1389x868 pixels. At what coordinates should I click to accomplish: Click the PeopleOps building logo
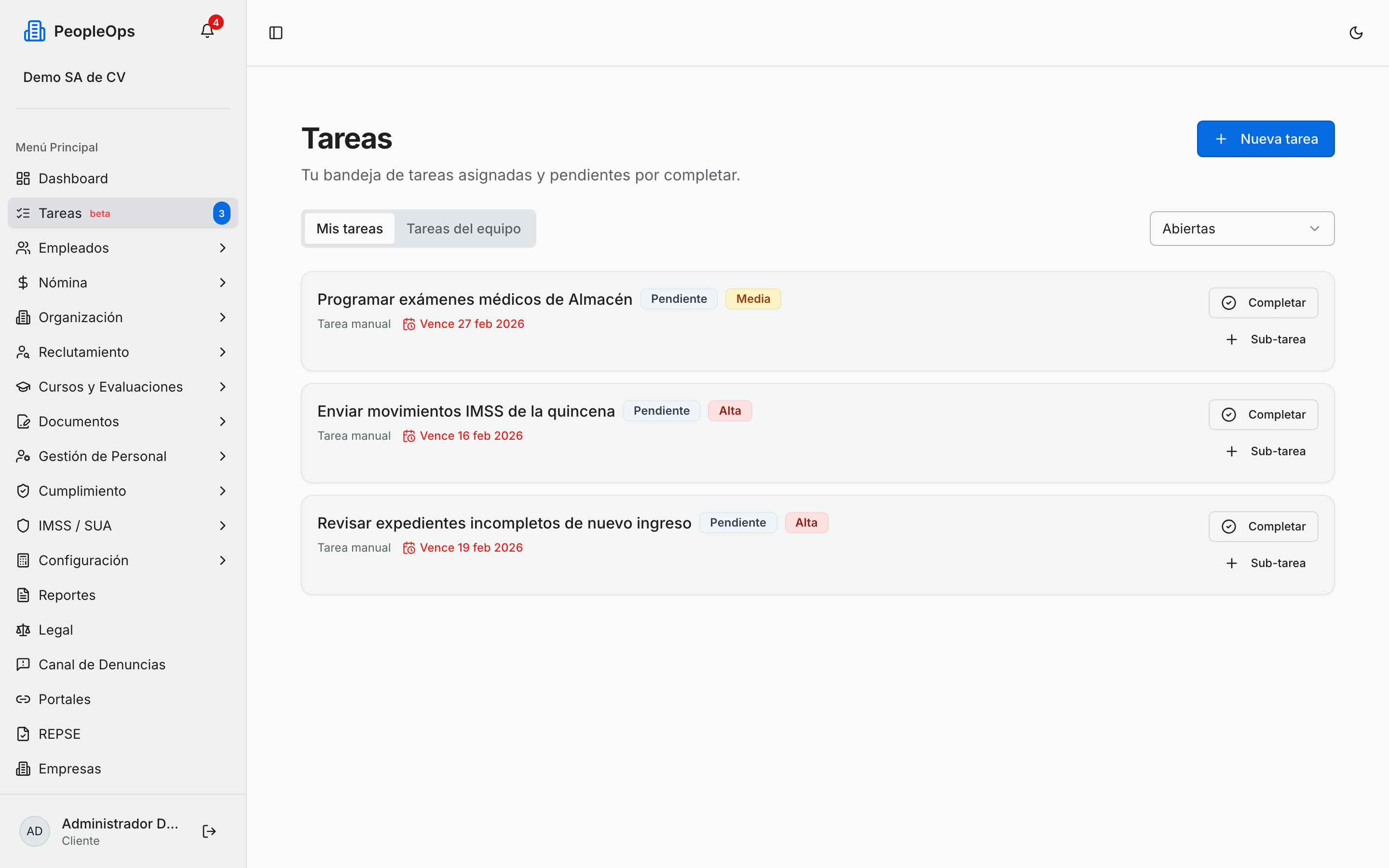click(x=34, y=31)
